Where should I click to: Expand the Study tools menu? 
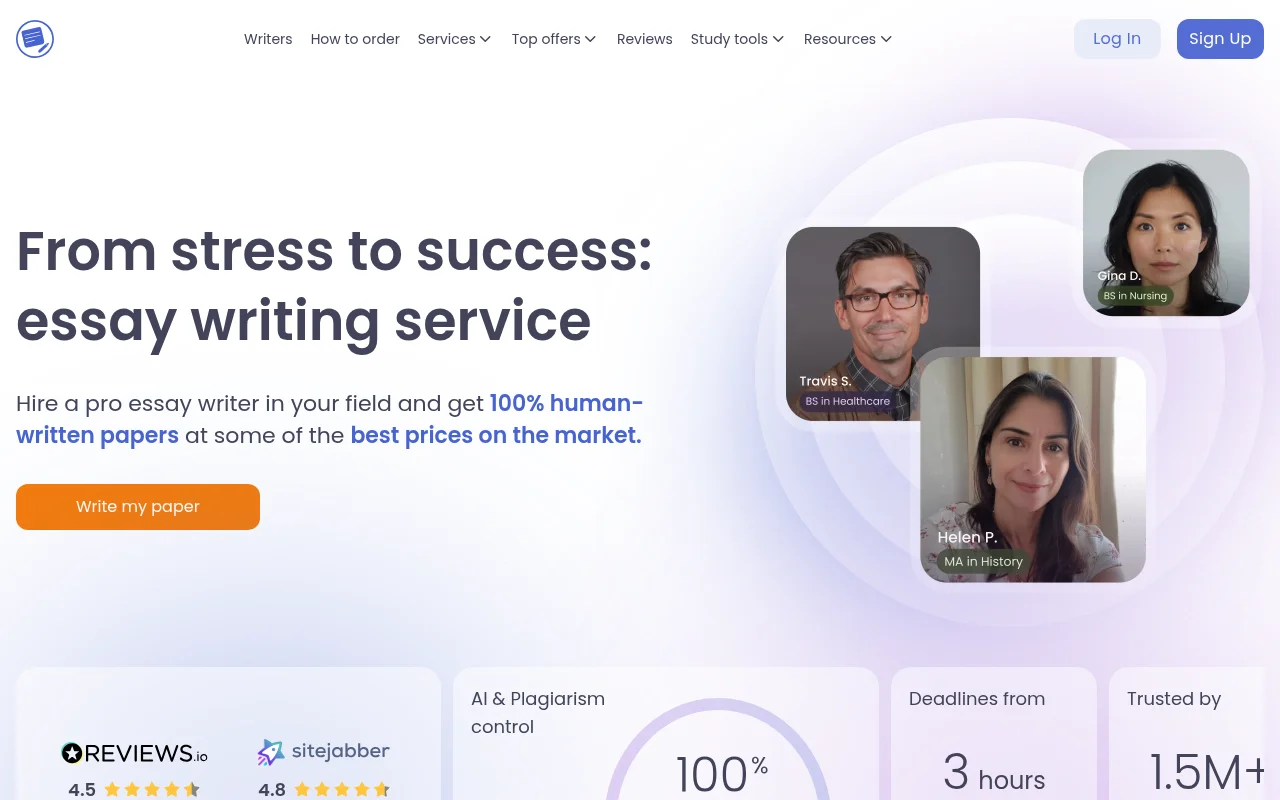coord(737,39)
